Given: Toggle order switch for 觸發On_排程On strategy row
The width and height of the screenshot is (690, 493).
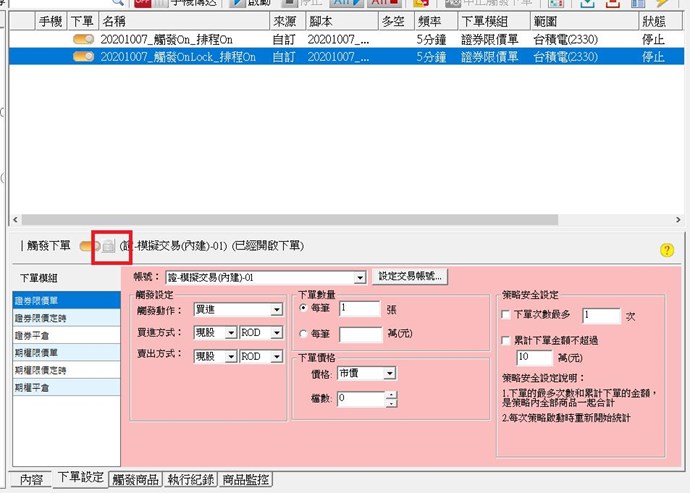Looking at the screenshot, I should click(83, 38).
